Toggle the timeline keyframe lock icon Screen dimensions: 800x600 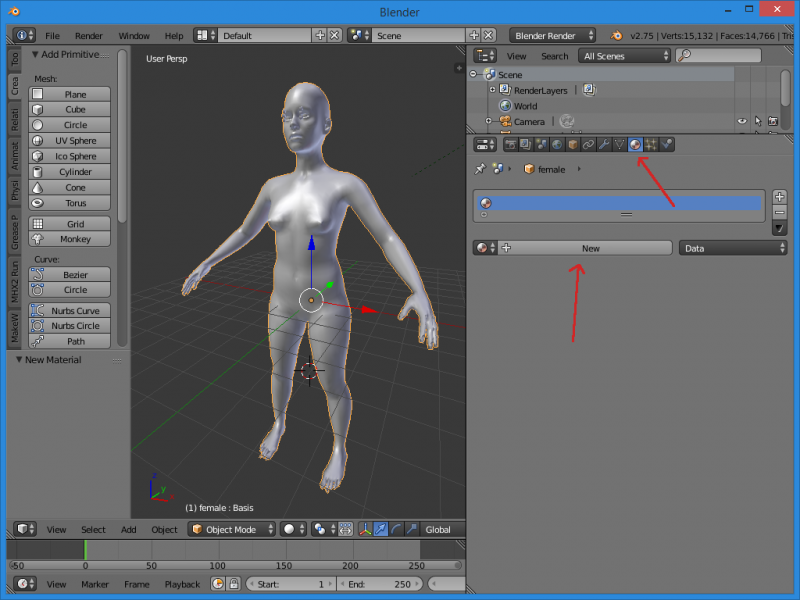point(233,584)
